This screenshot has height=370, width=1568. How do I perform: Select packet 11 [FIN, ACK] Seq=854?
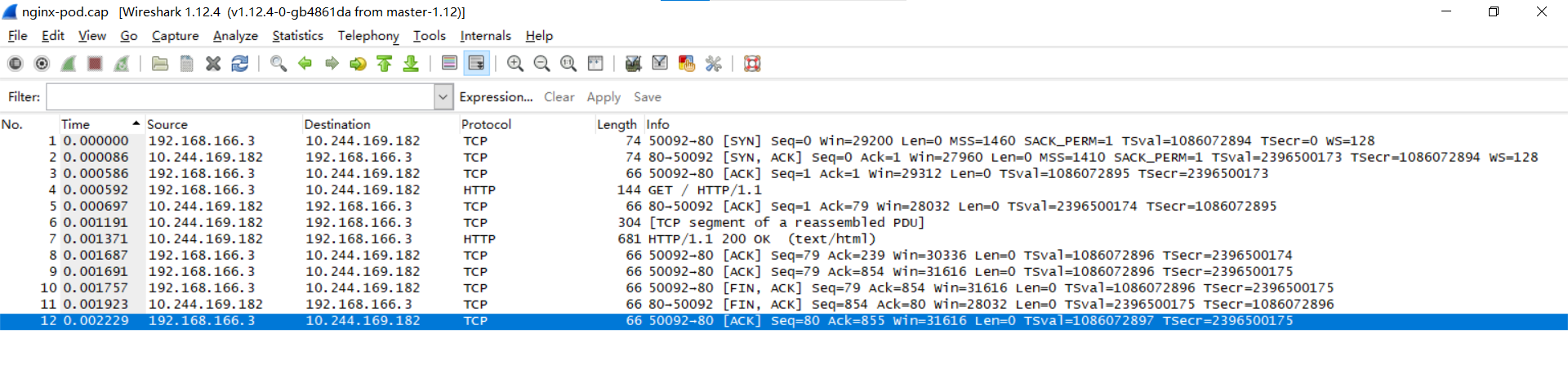pos(784,304)
